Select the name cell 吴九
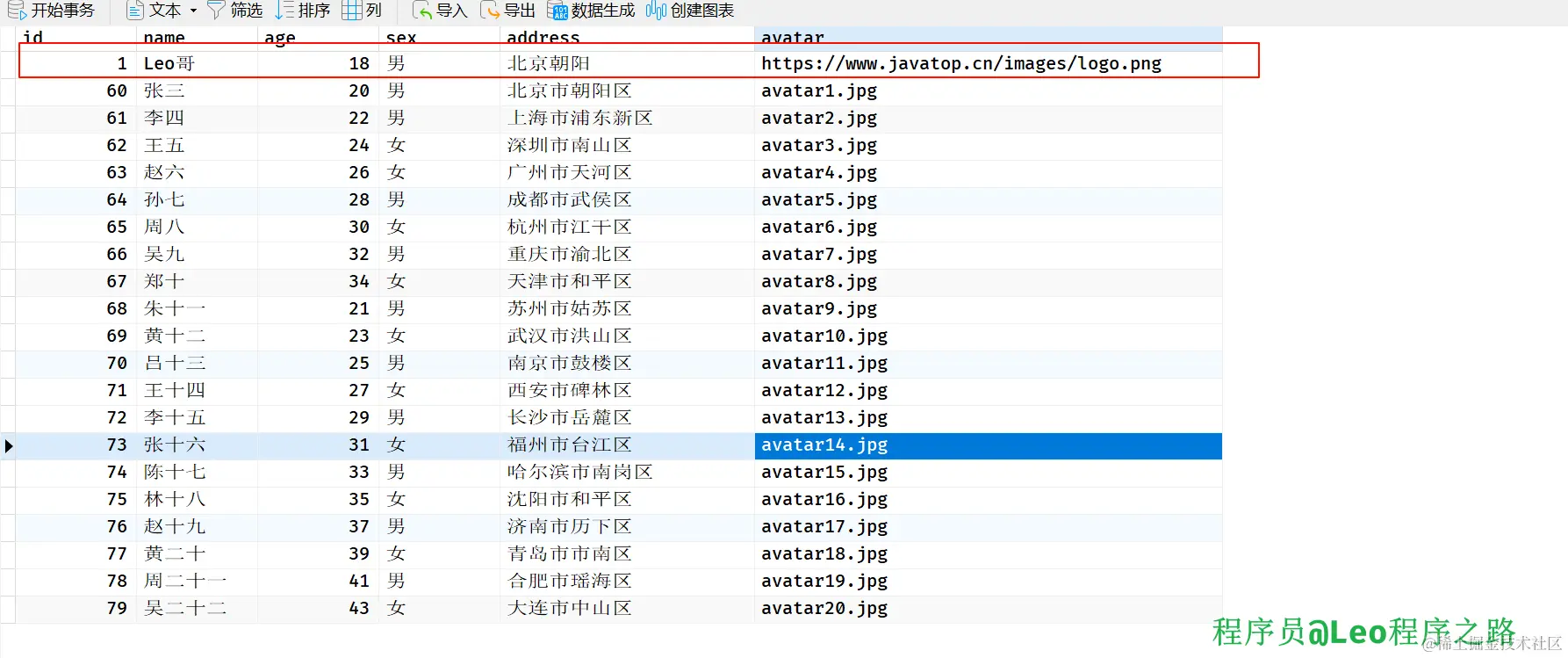Viewport: 1568px width, 658px height. (197, 254)
